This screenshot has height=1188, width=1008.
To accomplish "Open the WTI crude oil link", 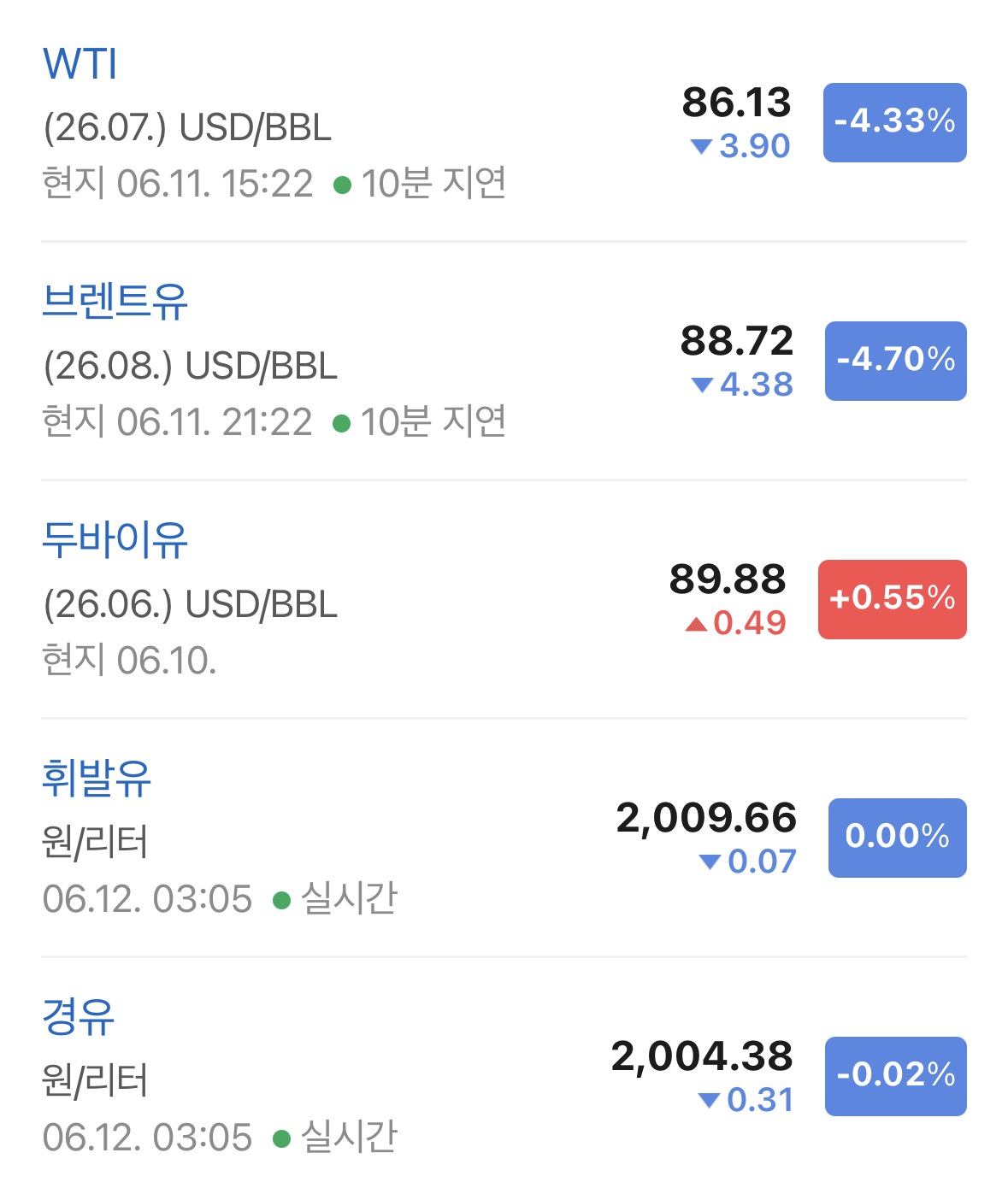I will [x=80, y=64].
